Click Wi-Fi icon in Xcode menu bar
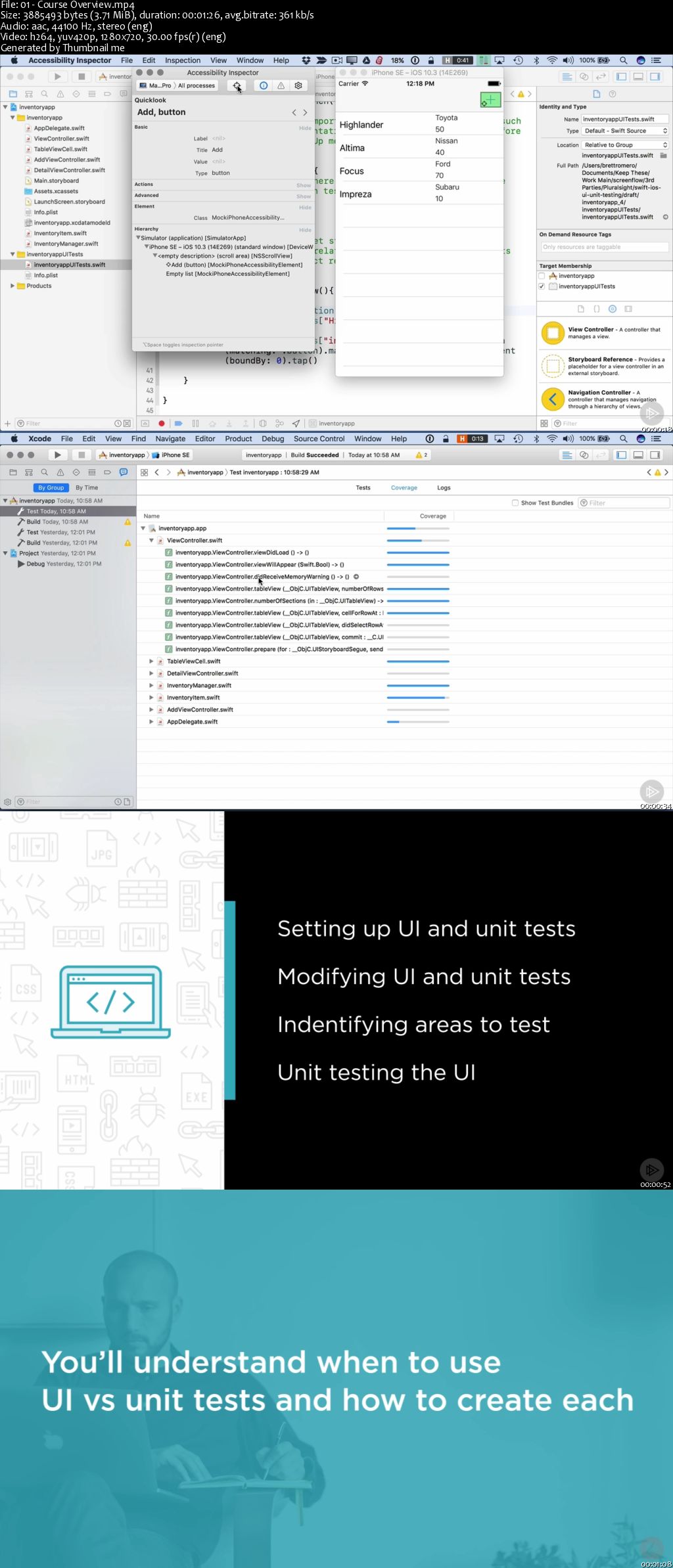The height and width of the screenshot is (1568, 673). click(x=552, y=439)
